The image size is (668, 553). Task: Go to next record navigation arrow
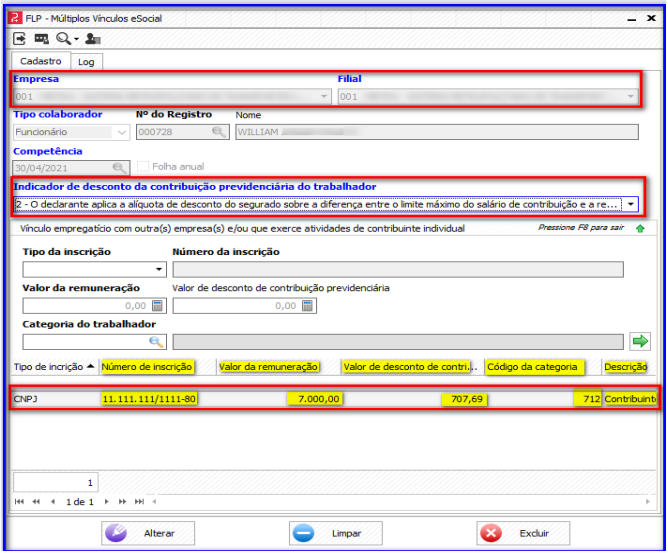(107, 502)
